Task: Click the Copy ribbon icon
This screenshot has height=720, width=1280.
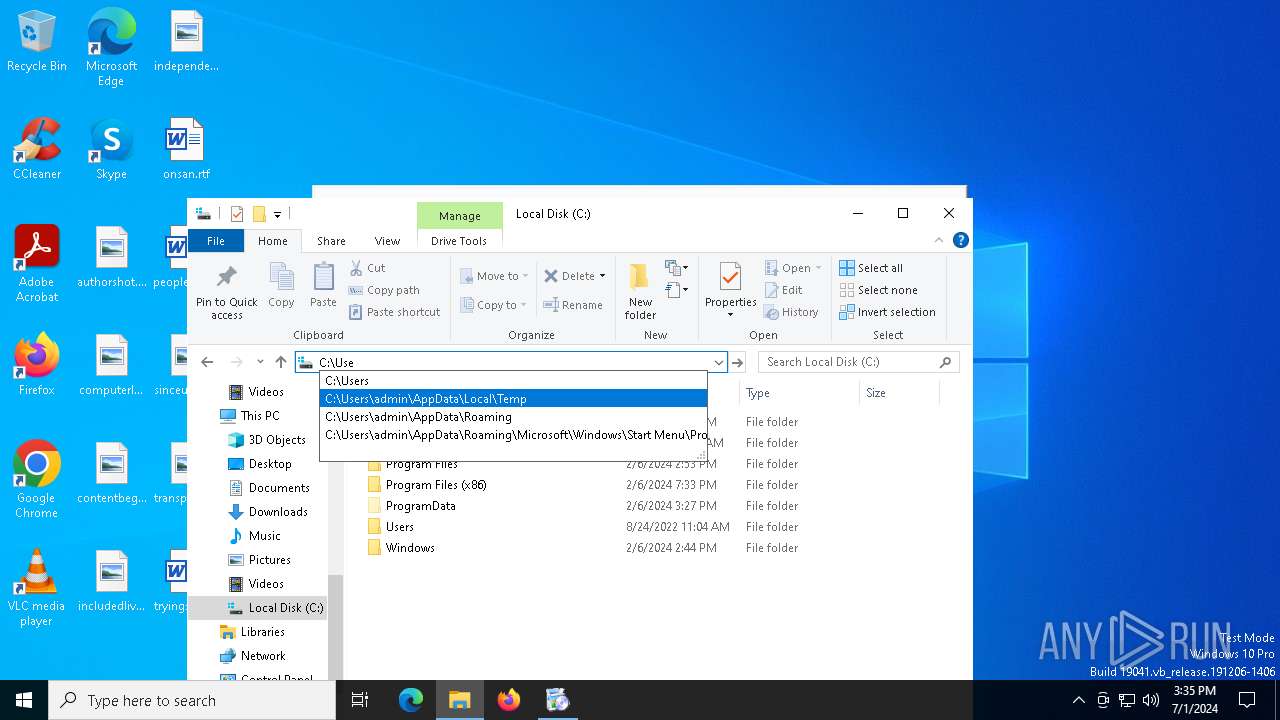Action: [282, 285]
